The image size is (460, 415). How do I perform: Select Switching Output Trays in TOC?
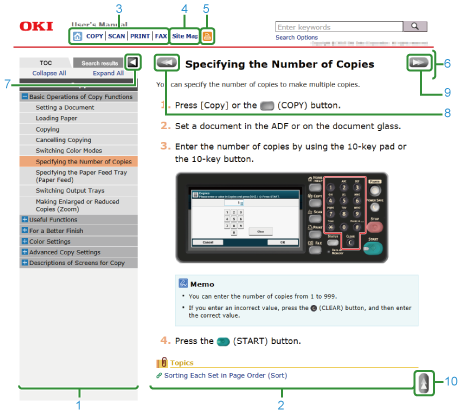[x=70, y=191]
